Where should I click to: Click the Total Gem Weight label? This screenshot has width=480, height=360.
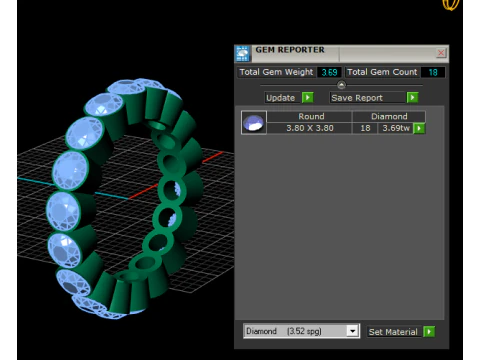click(276, 72)
